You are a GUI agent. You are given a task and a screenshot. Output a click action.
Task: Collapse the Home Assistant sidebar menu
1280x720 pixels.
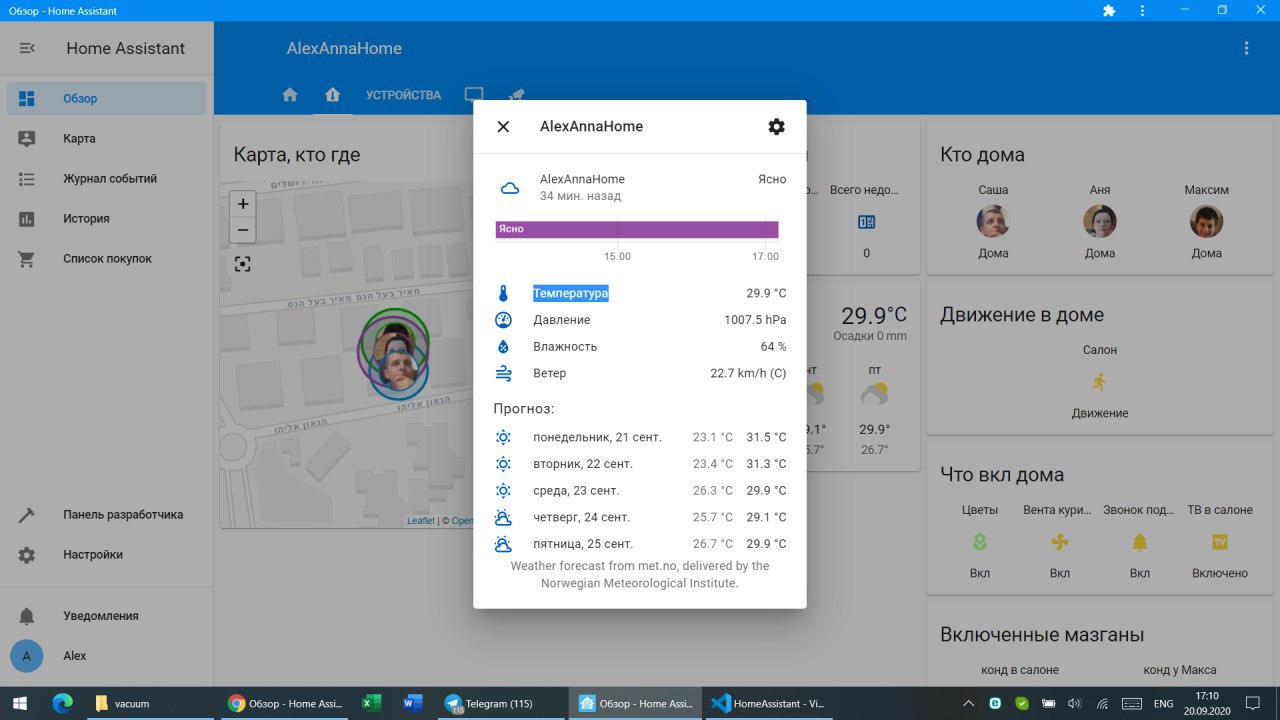(27, 48)
